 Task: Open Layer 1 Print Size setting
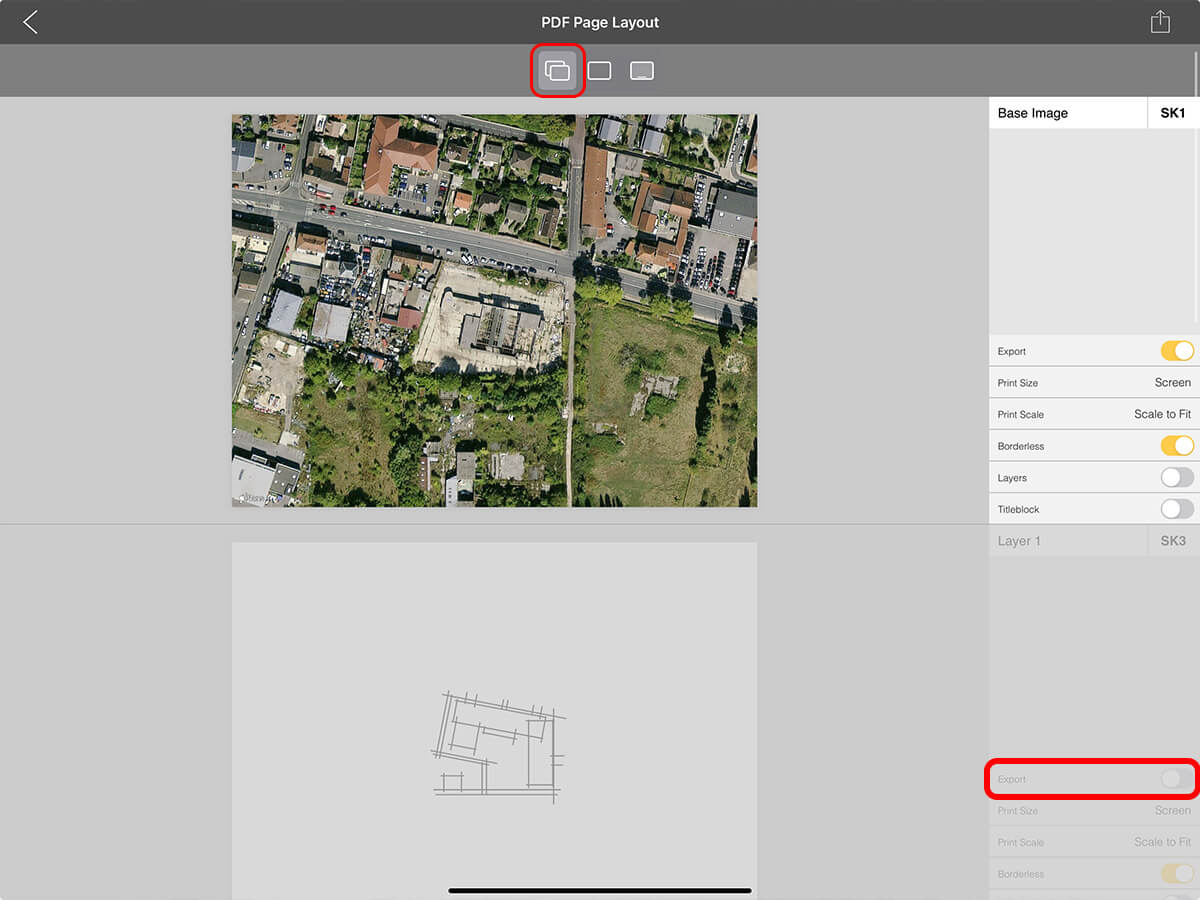click(x=1094, y=811)
